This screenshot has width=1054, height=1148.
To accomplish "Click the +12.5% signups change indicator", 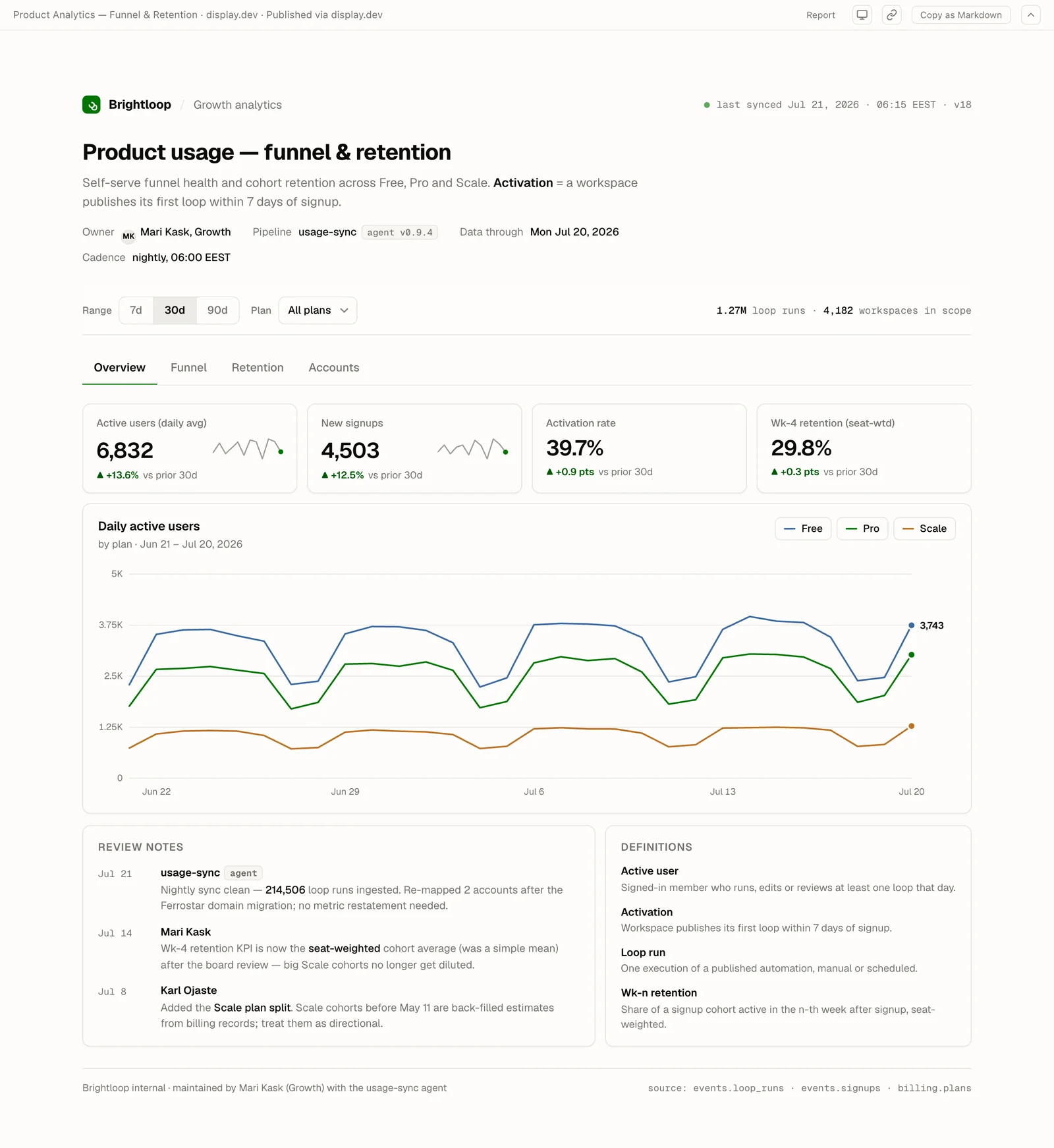I will (343, 475).
